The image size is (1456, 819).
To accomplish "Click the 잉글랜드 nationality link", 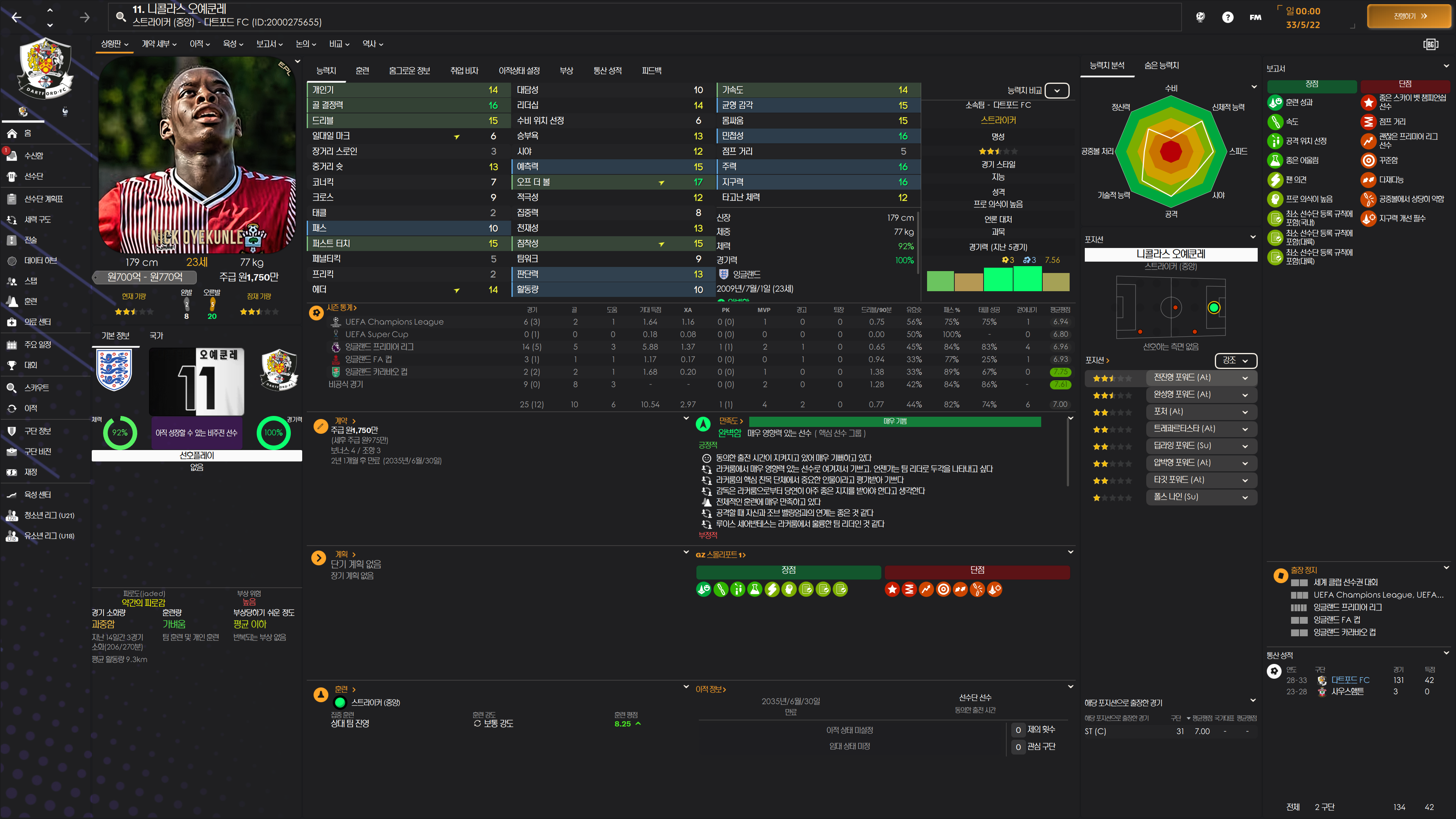I will [x=747, y=274].
